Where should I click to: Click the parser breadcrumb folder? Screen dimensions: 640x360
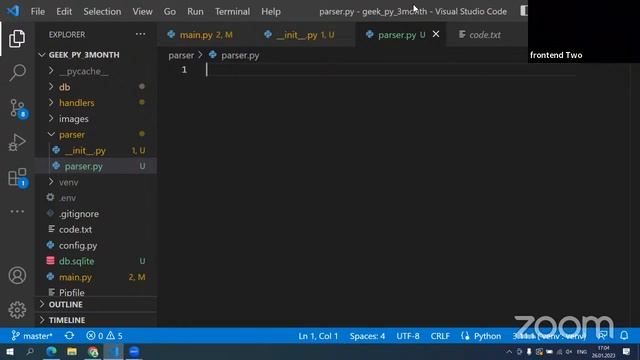[181, 55]
